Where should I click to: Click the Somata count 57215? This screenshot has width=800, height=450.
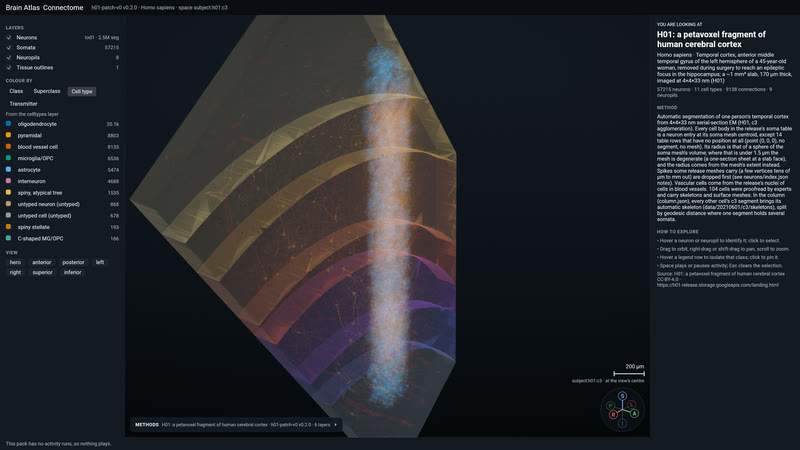(x=112, y=47)
